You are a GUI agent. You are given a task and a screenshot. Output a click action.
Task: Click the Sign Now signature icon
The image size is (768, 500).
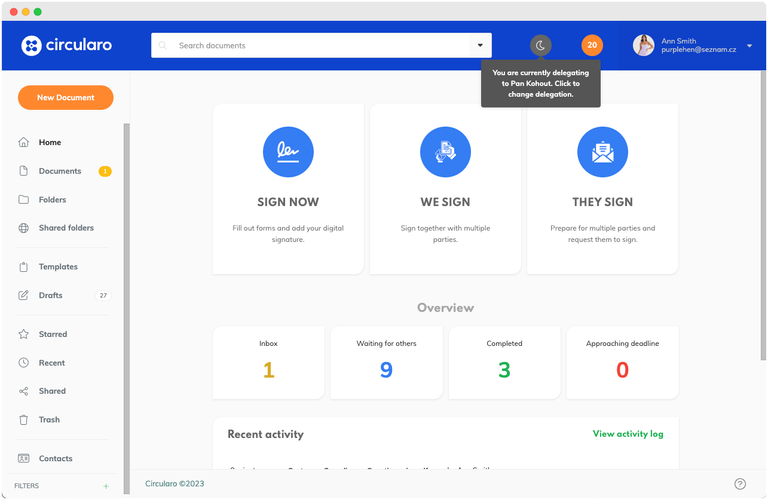tap(288, 152)
